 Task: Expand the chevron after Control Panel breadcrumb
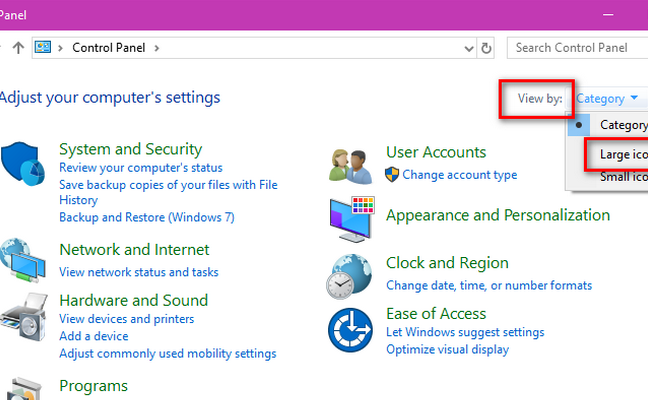coord(157,48)
